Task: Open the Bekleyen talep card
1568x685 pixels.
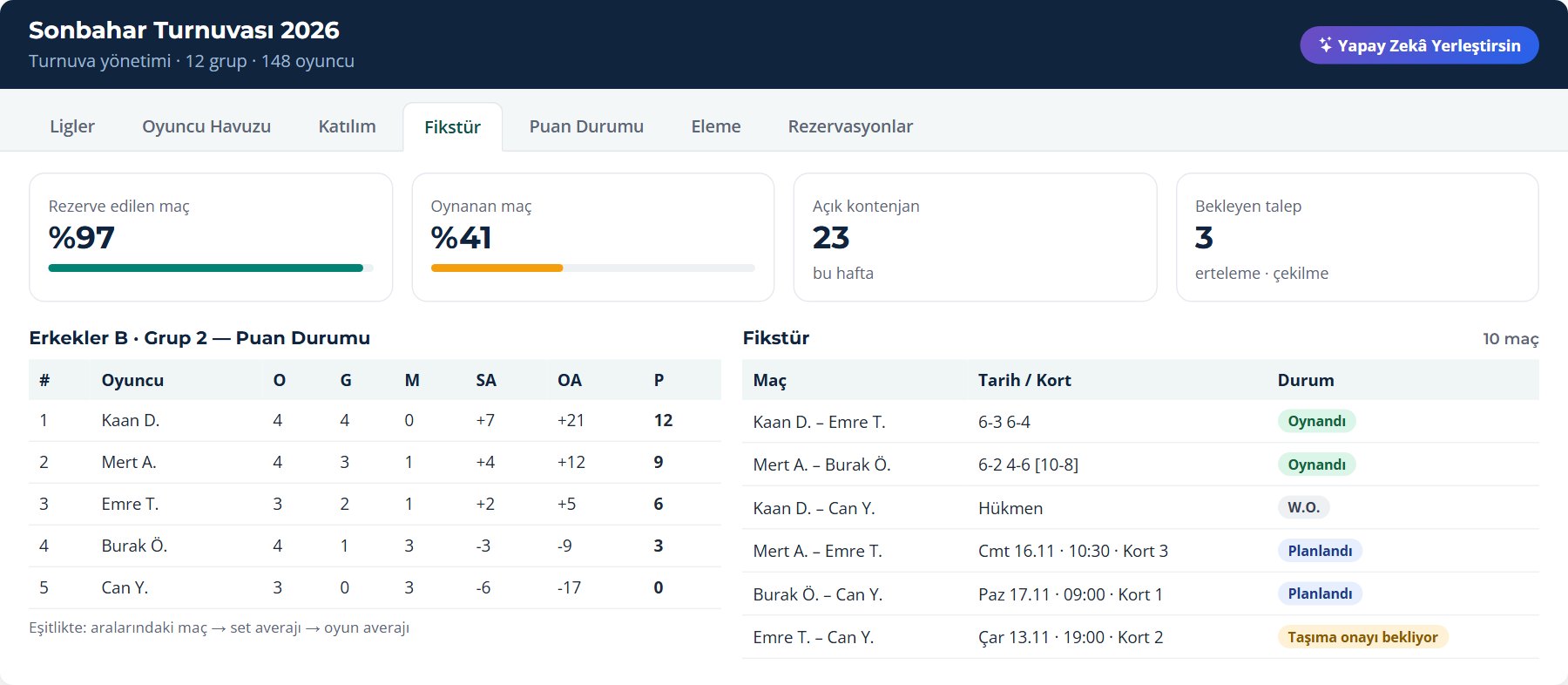Action: tap(1357, 237)
